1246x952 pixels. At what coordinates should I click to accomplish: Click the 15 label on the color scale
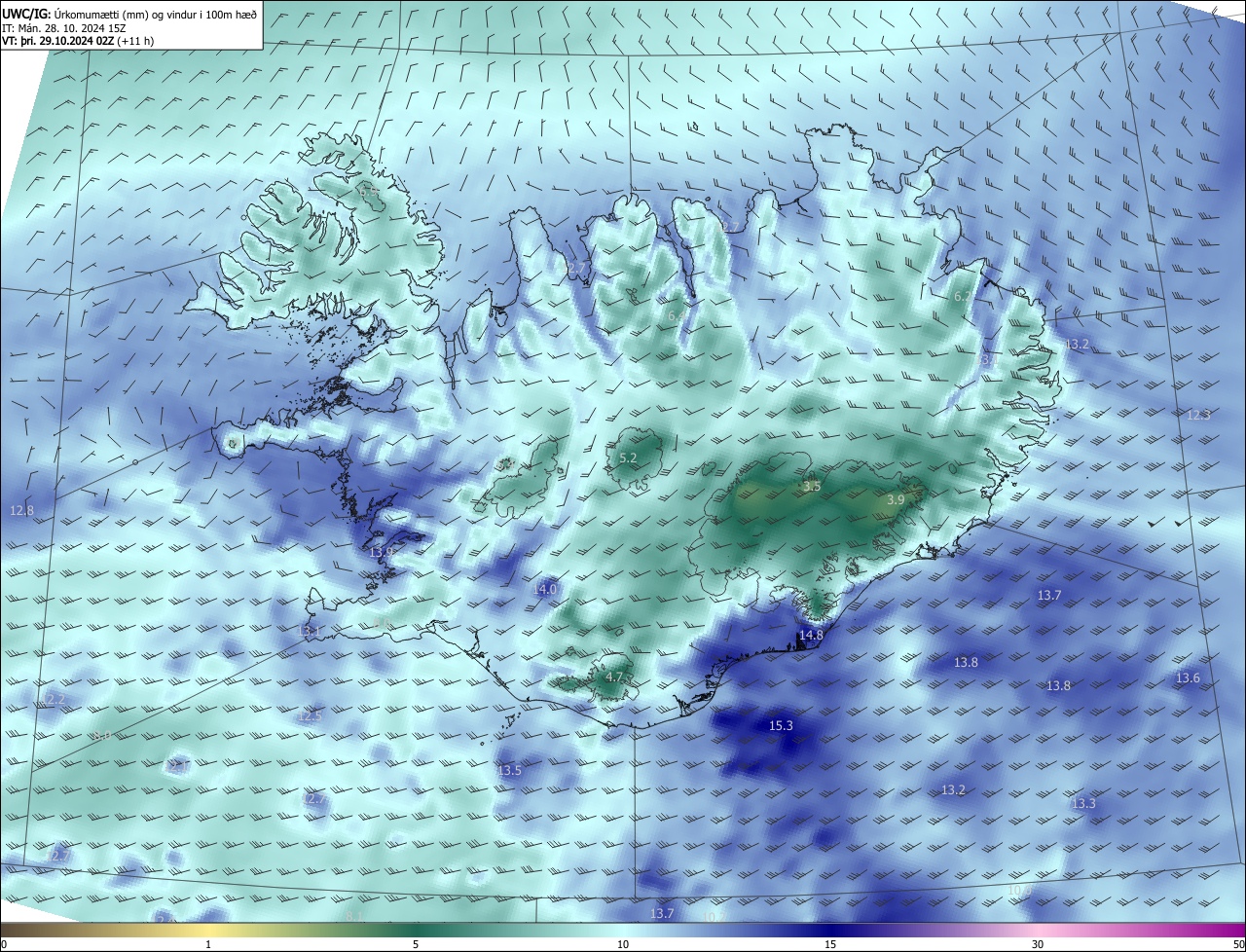(830, 944)
